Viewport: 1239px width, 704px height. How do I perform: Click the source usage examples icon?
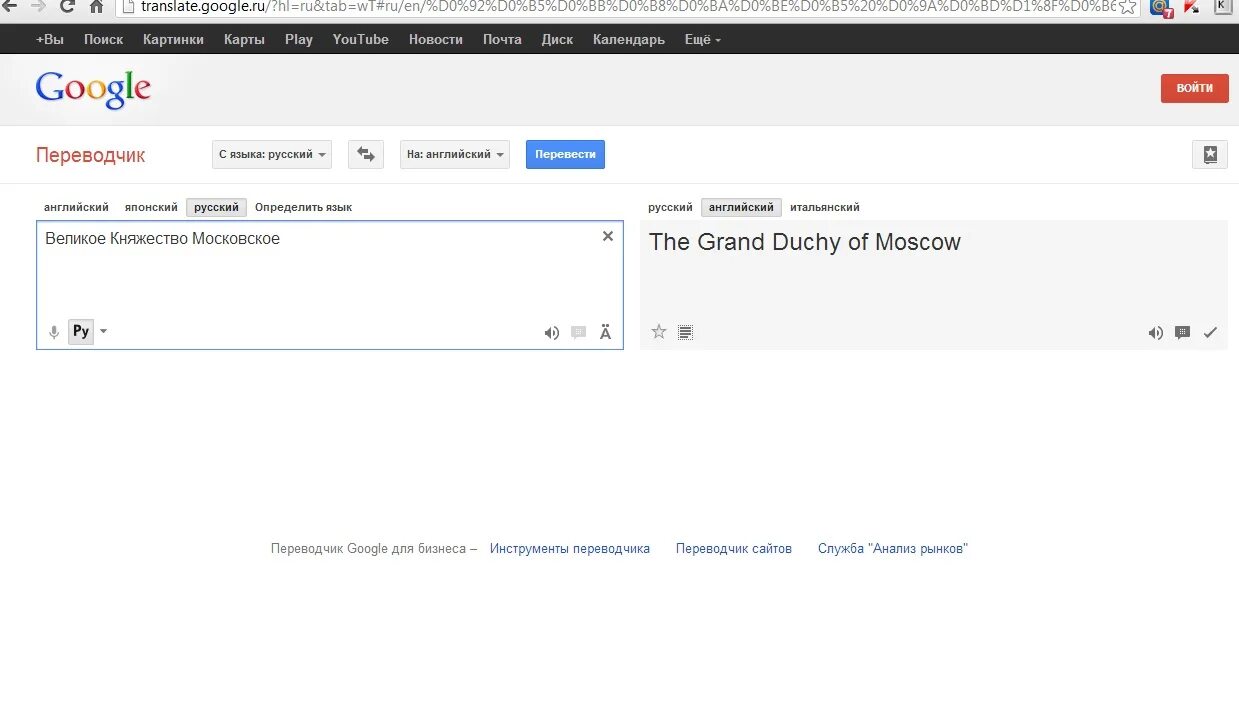click(x=578, y=333)
